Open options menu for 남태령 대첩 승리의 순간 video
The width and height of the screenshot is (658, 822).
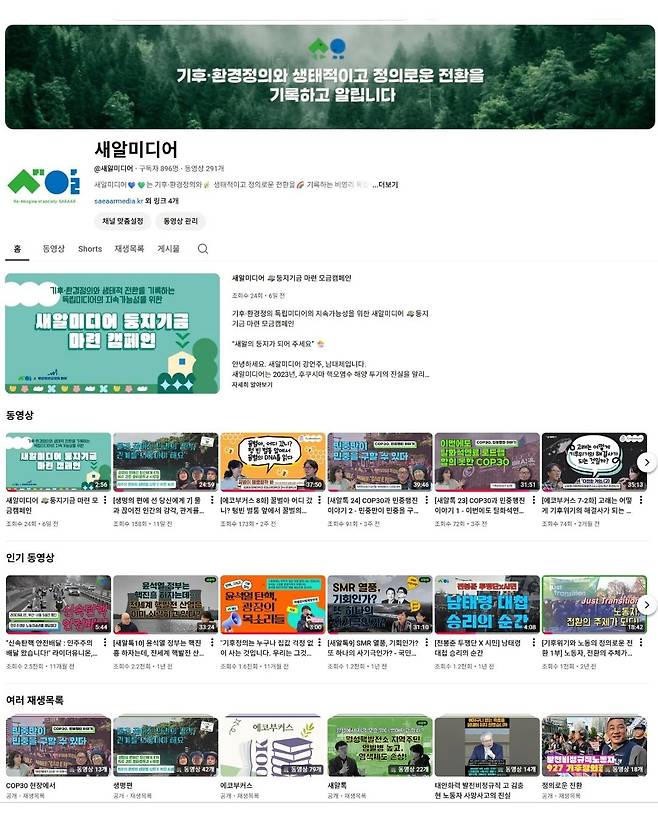pos(534,643)
